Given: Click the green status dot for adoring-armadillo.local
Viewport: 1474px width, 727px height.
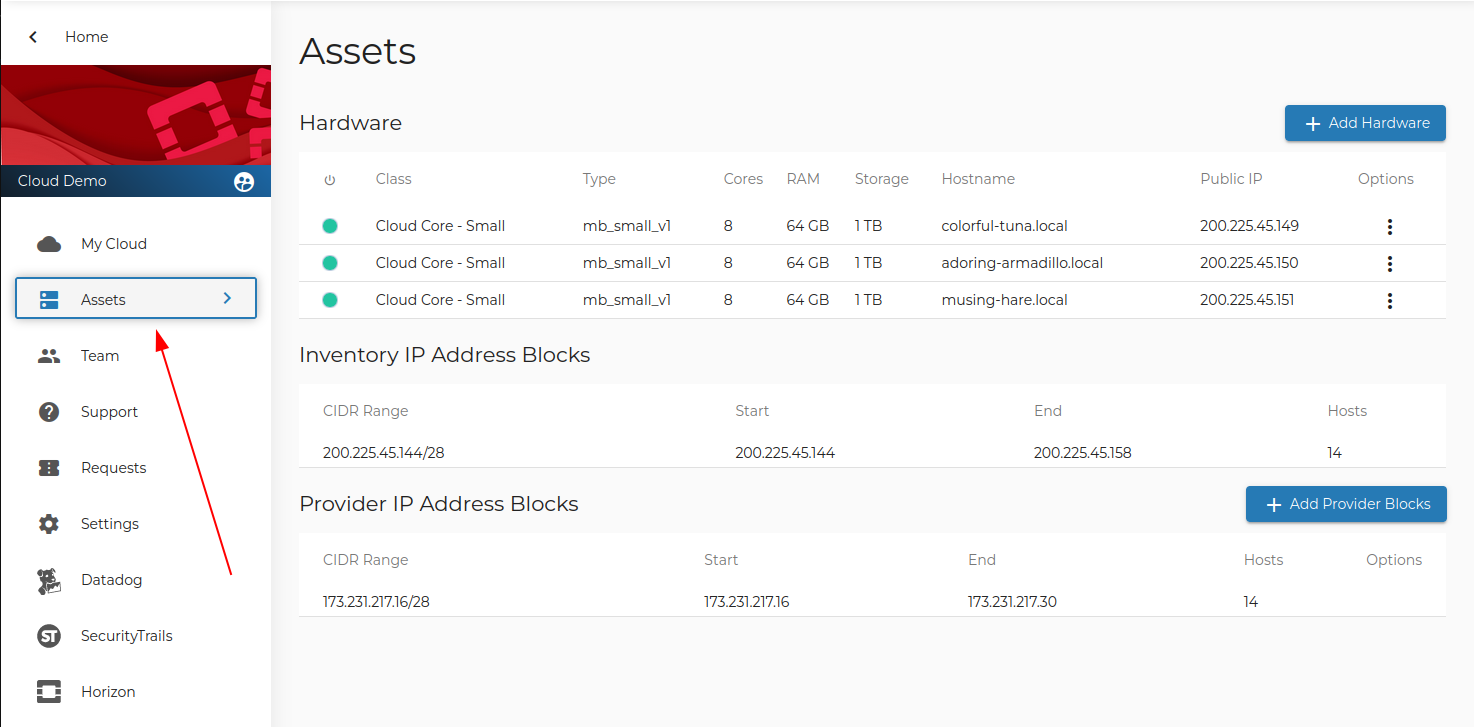Looking at the screenshot, I should click(x=330, y=263).
